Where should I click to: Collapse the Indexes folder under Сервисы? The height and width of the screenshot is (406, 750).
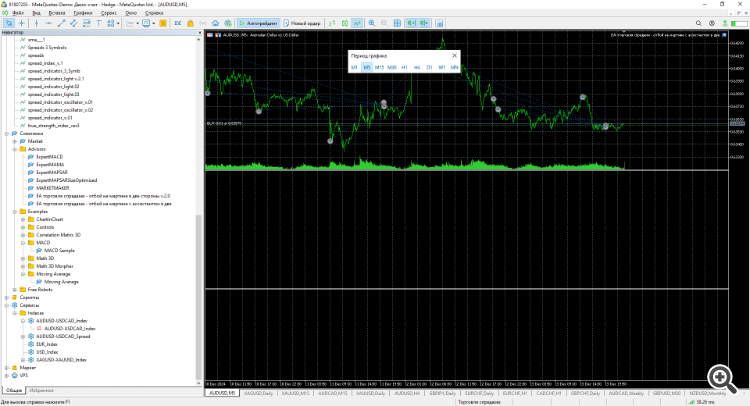pyautogui.click(x=15, y=313)
